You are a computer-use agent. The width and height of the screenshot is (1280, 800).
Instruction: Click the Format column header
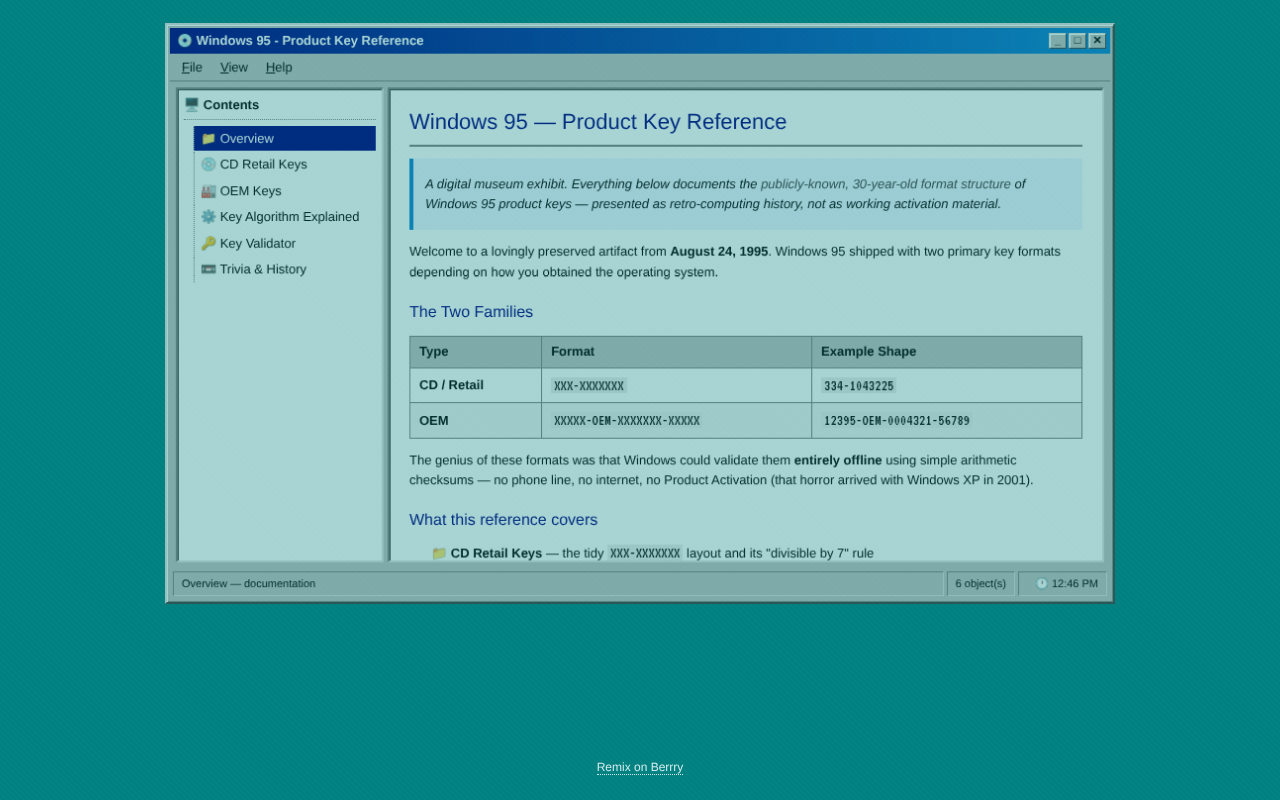click(x=677, y=352)
